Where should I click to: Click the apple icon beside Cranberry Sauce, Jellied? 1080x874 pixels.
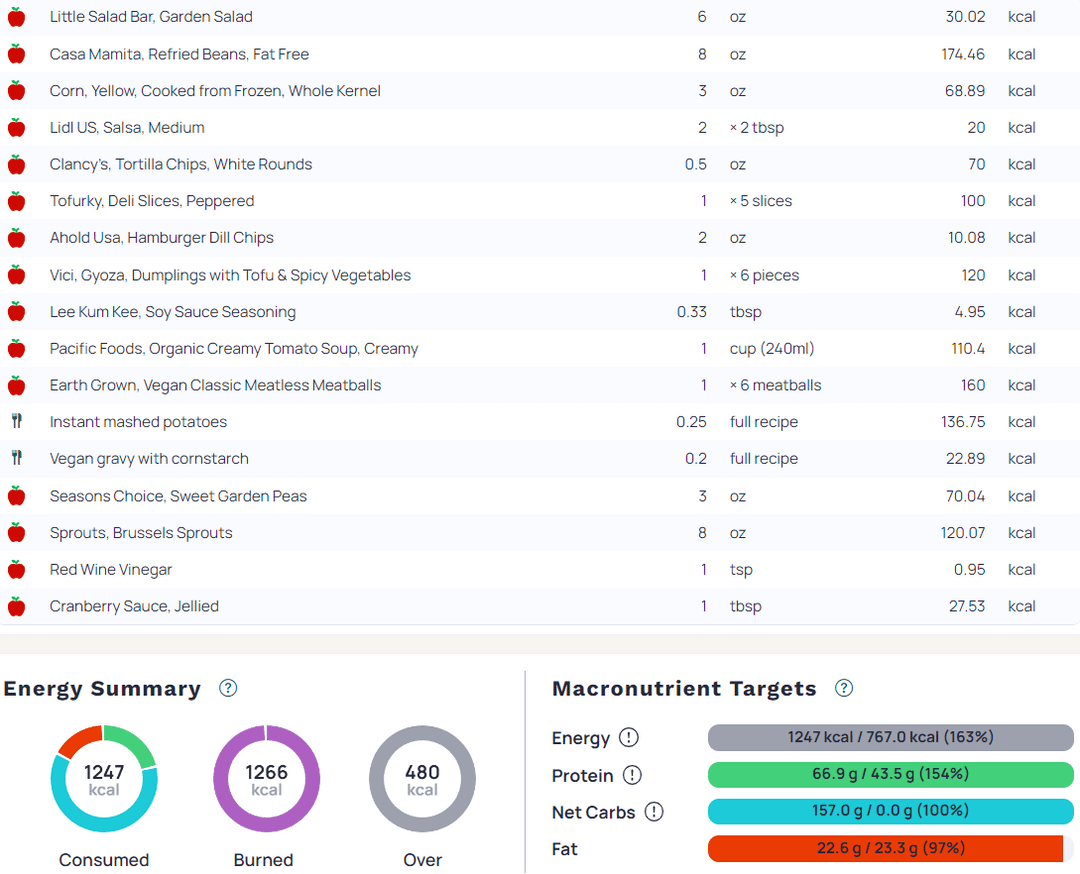[16, 606]
